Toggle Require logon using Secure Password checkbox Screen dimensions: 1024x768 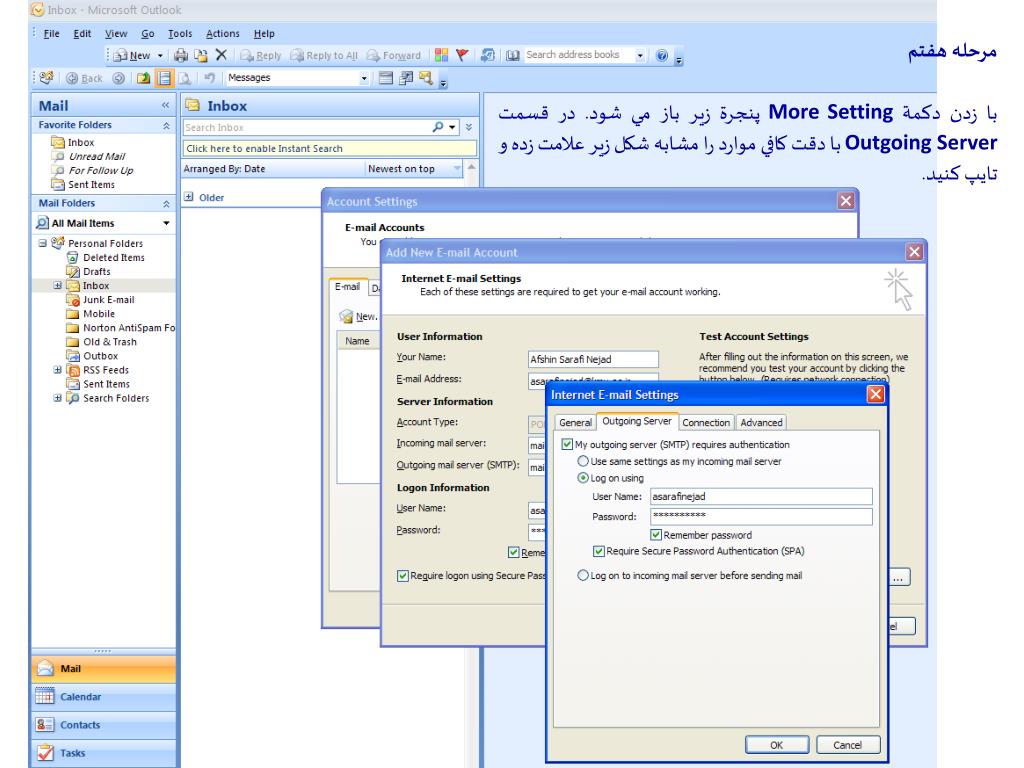(403, 576)
